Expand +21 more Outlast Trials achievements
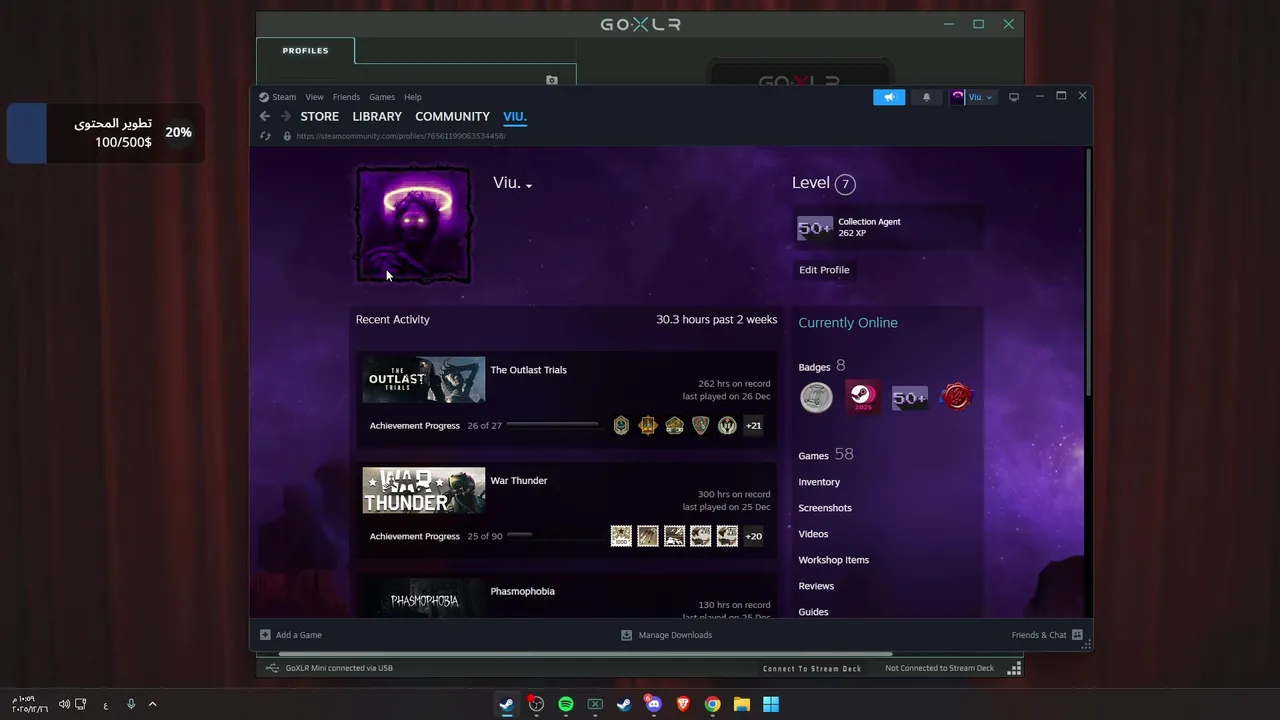Viewport: 1280px width, 720px height. pyautogui.click(x=753, y=426)
